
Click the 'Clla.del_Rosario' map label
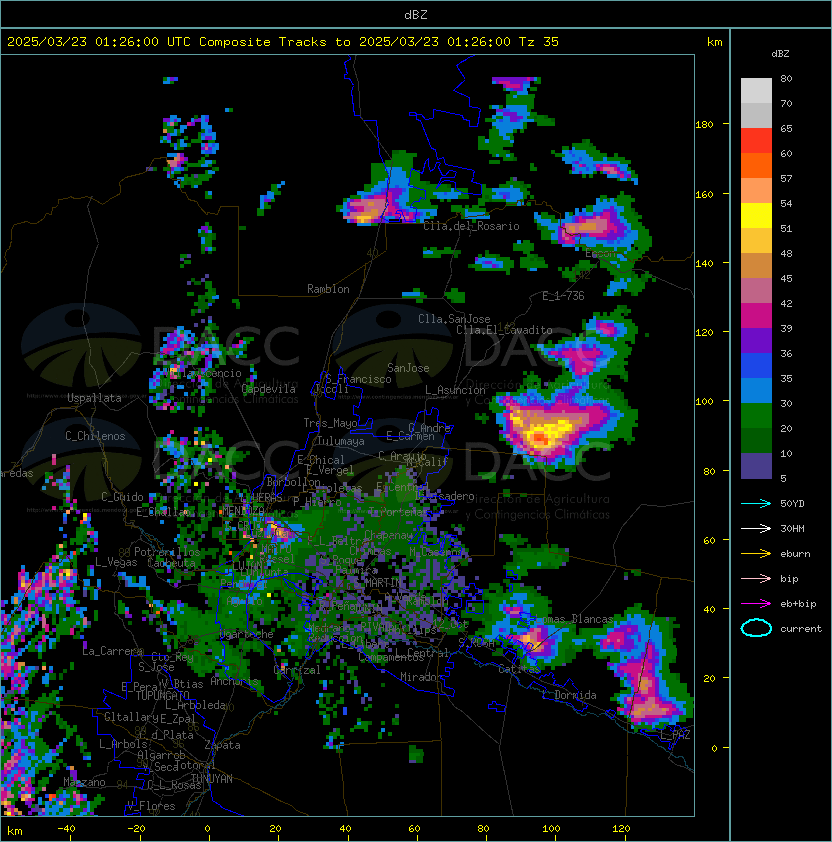tap(471, 226)
